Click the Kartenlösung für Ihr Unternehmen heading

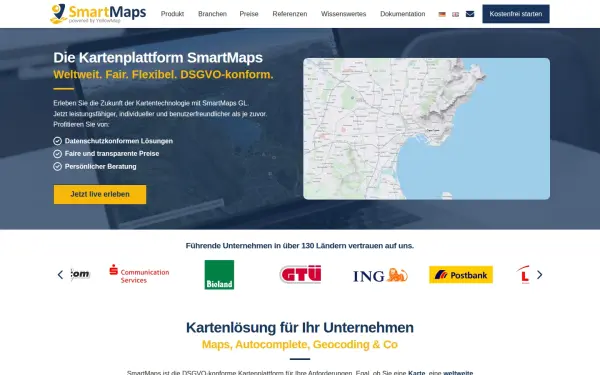(300, 328)
